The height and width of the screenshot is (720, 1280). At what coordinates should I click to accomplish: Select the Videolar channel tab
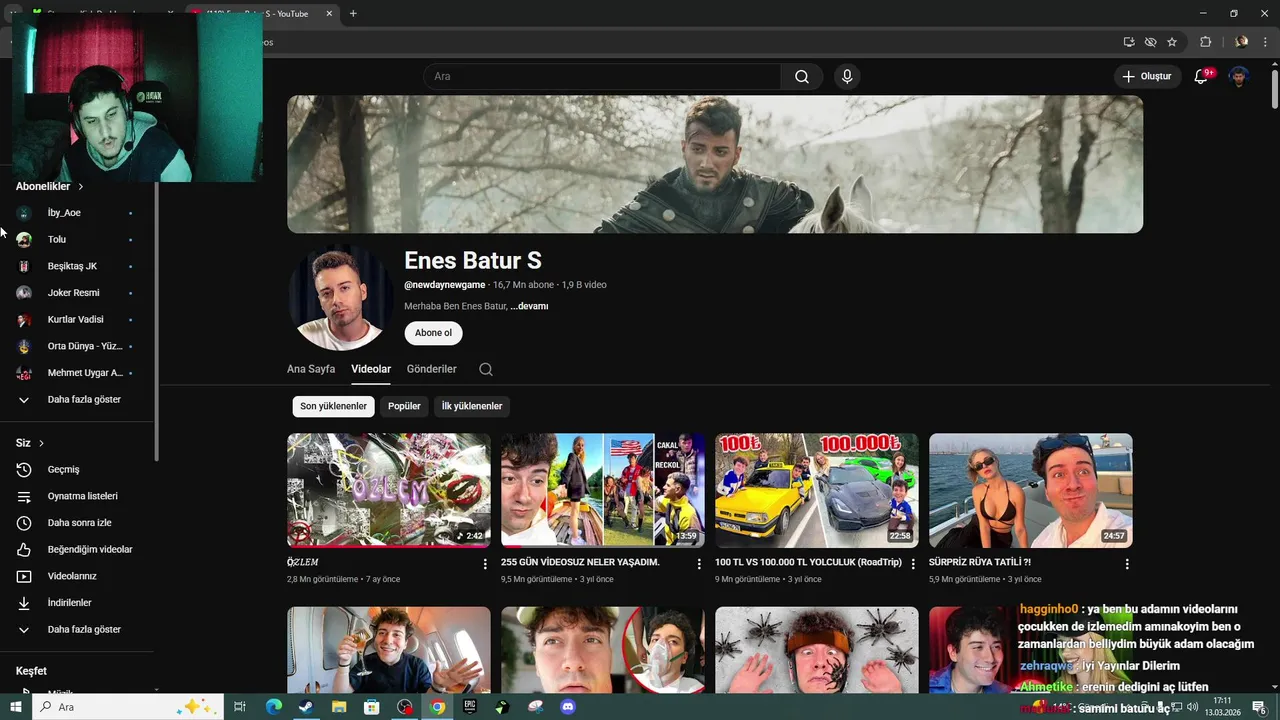[371, 369]
